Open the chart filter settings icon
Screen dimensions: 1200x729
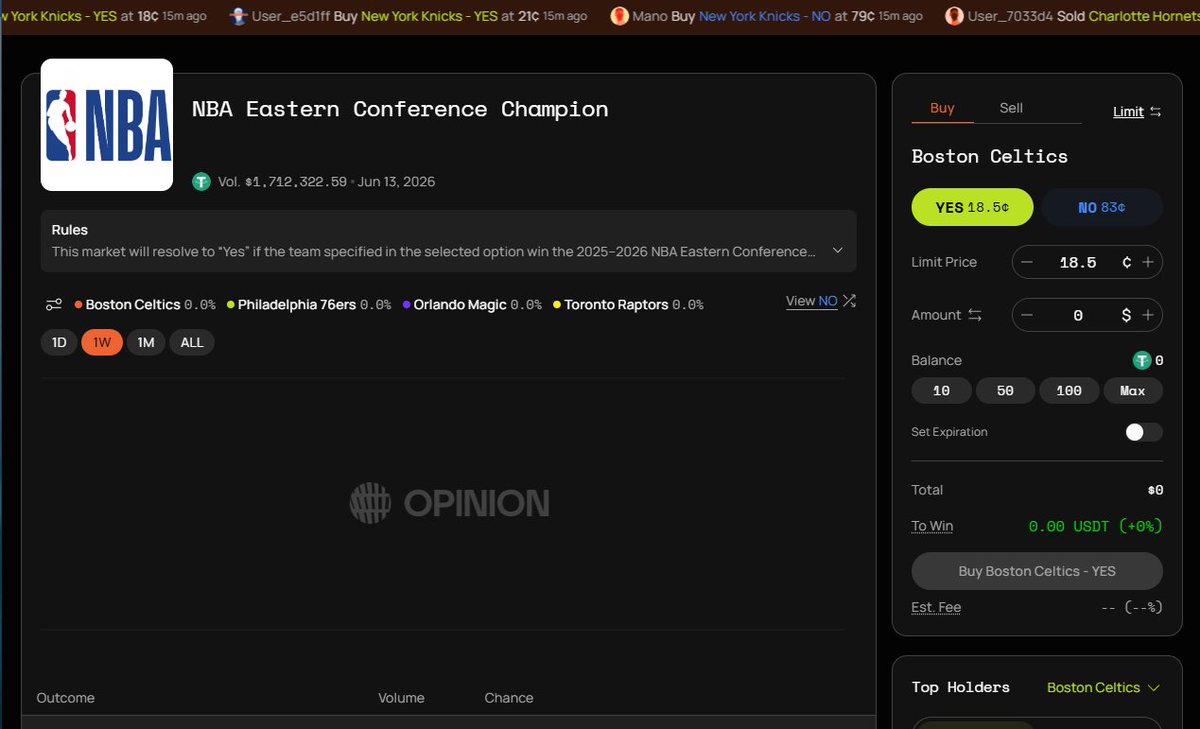point(55,305)
